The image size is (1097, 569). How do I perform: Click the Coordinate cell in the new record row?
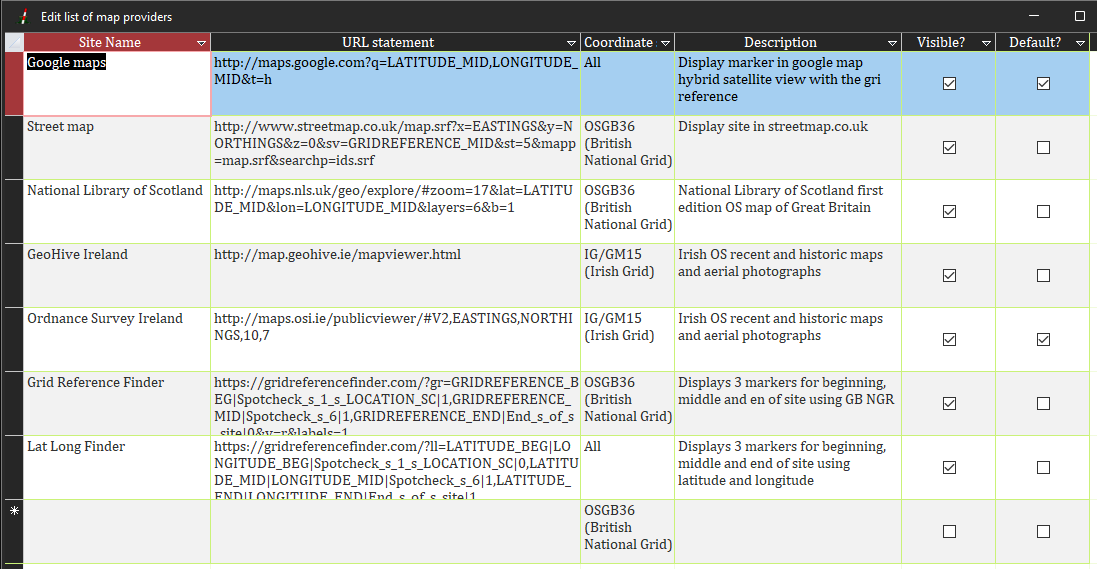point(627,528)
